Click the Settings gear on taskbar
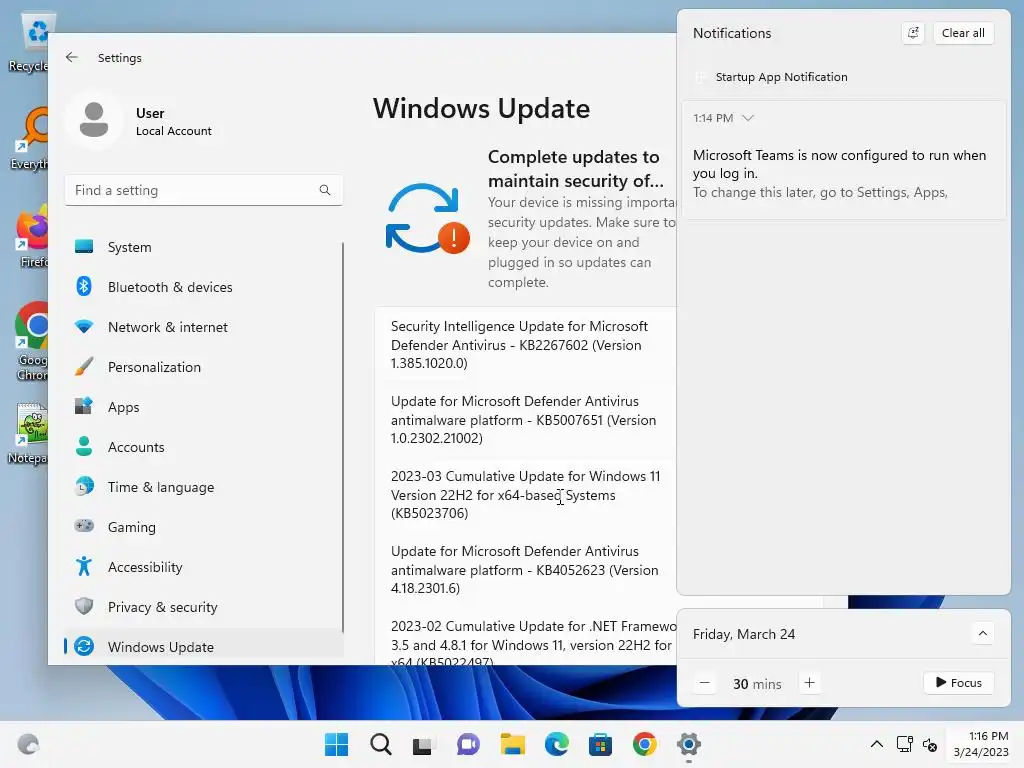 (688, 744)
